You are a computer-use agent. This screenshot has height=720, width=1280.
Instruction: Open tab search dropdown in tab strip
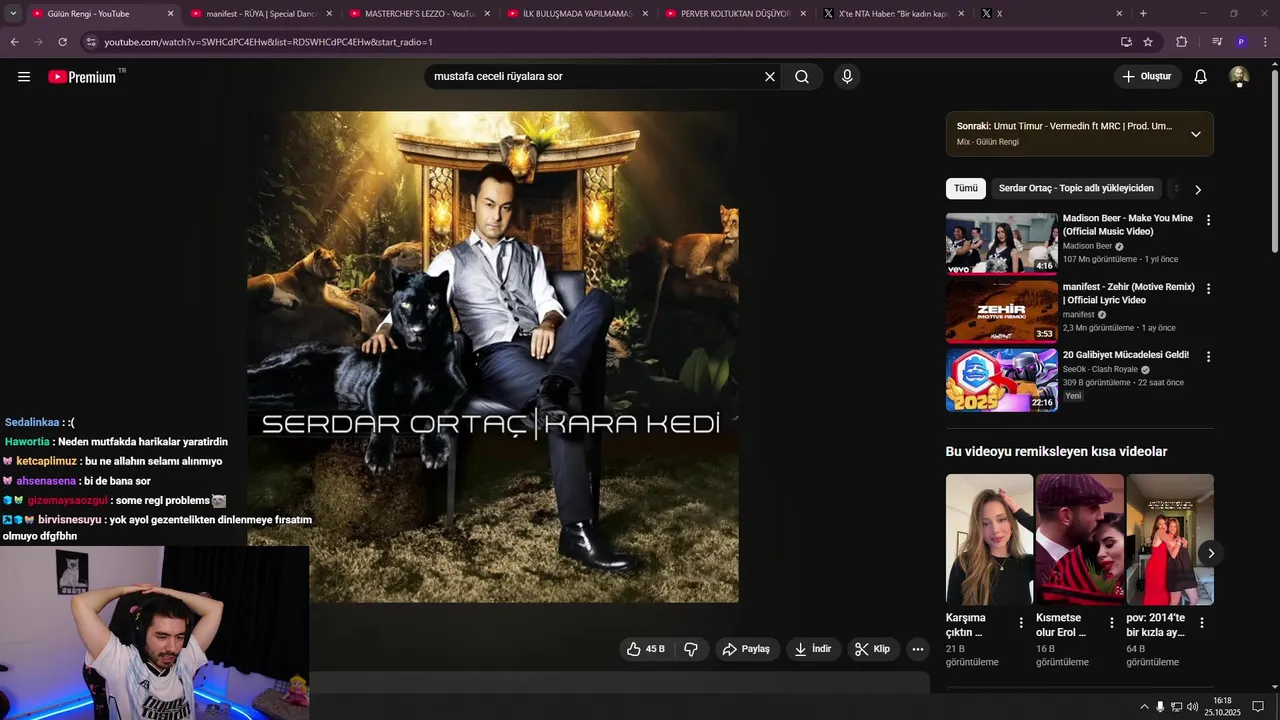[x=13, y=14]
